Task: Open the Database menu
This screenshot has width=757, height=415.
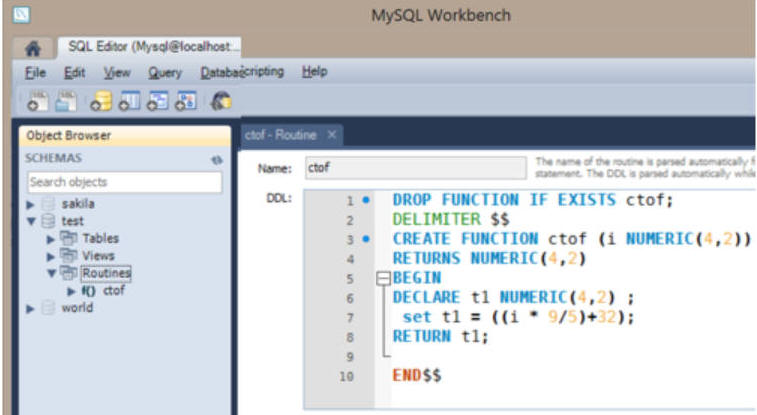Action: pos(220,73)
